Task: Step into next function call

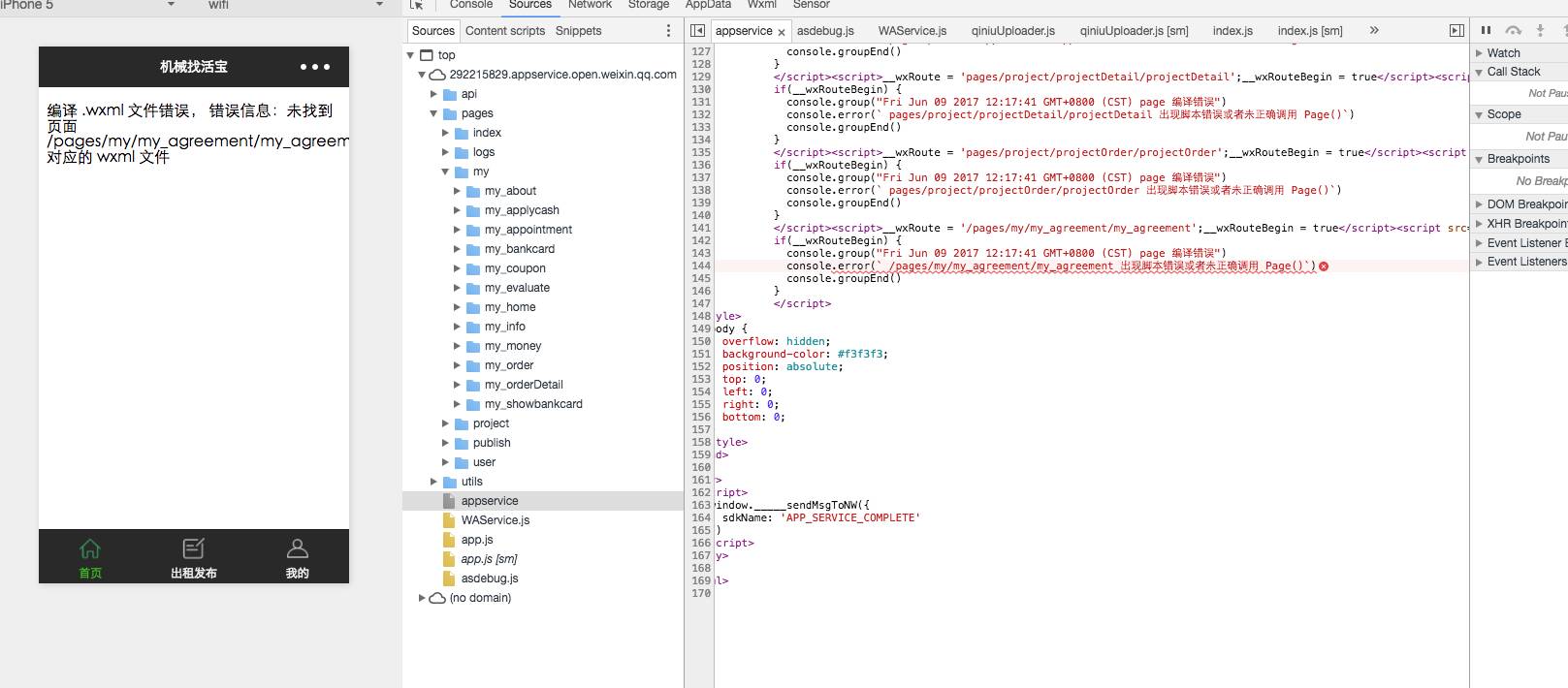Action: (x=1540, y=31)
